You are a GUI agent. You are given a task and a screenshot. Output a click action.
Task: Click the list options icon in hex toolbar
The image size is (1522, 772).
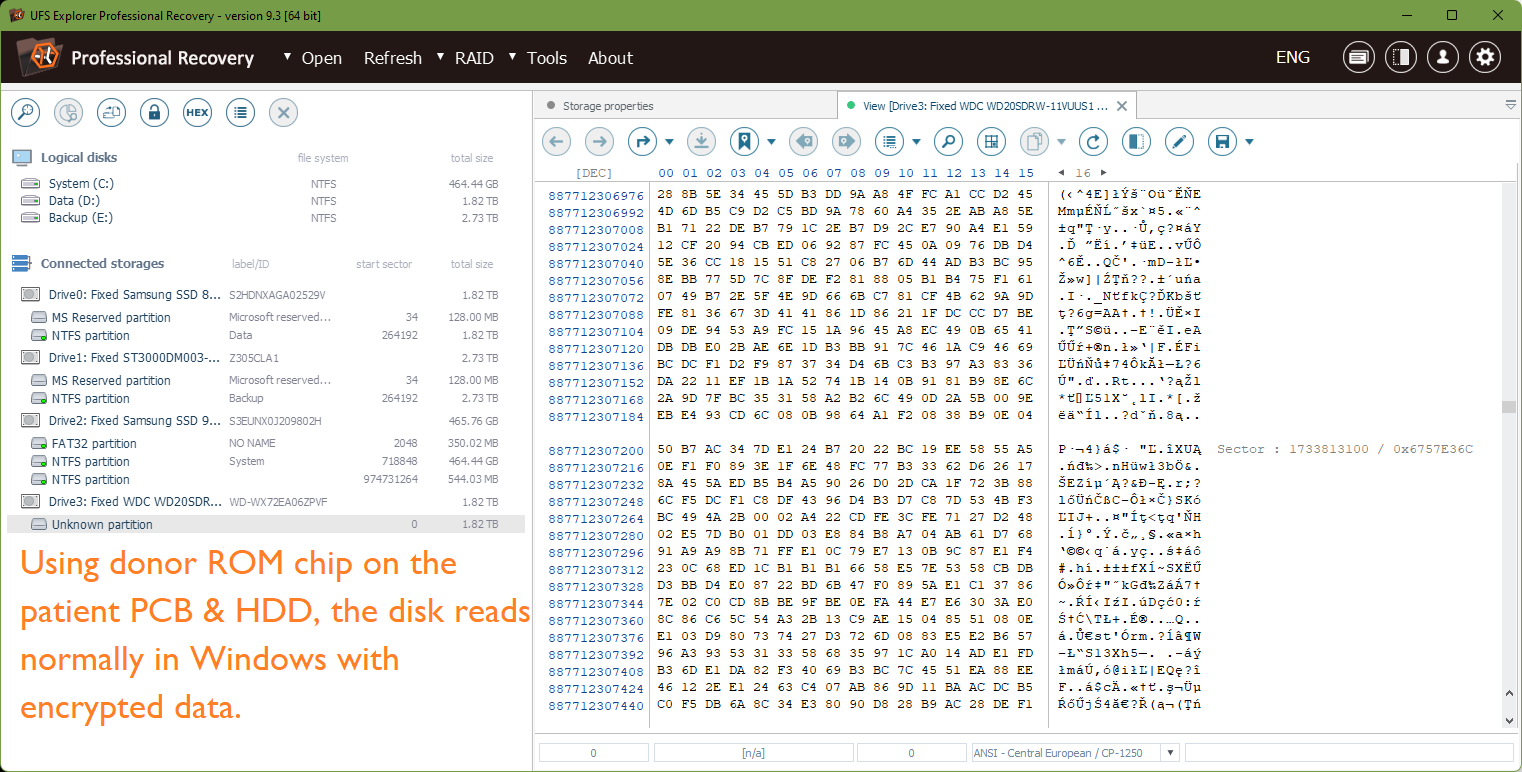(889, 142)
